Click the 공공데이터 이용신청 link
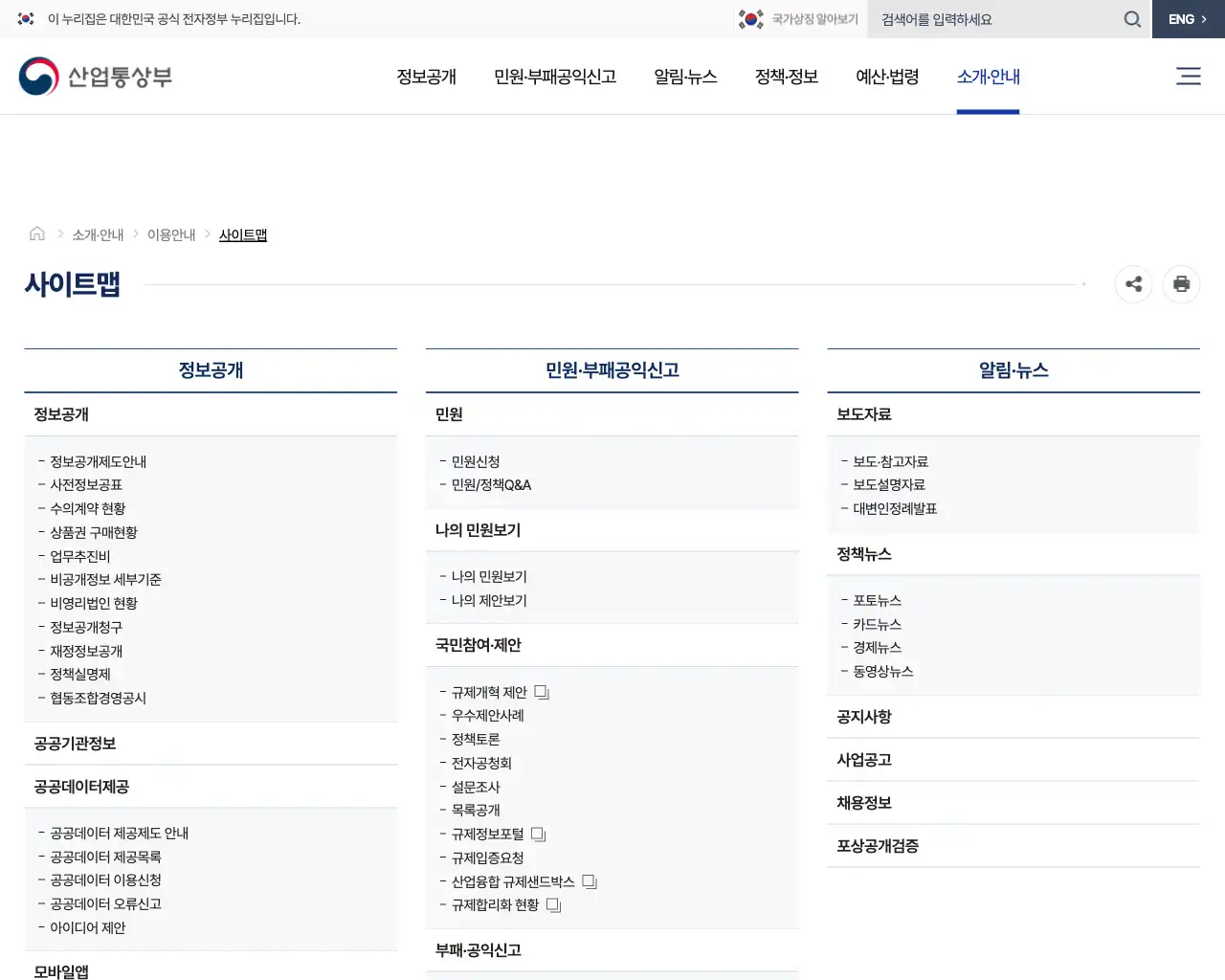Screen dimensions: 1225x980 tap(108, 880)
